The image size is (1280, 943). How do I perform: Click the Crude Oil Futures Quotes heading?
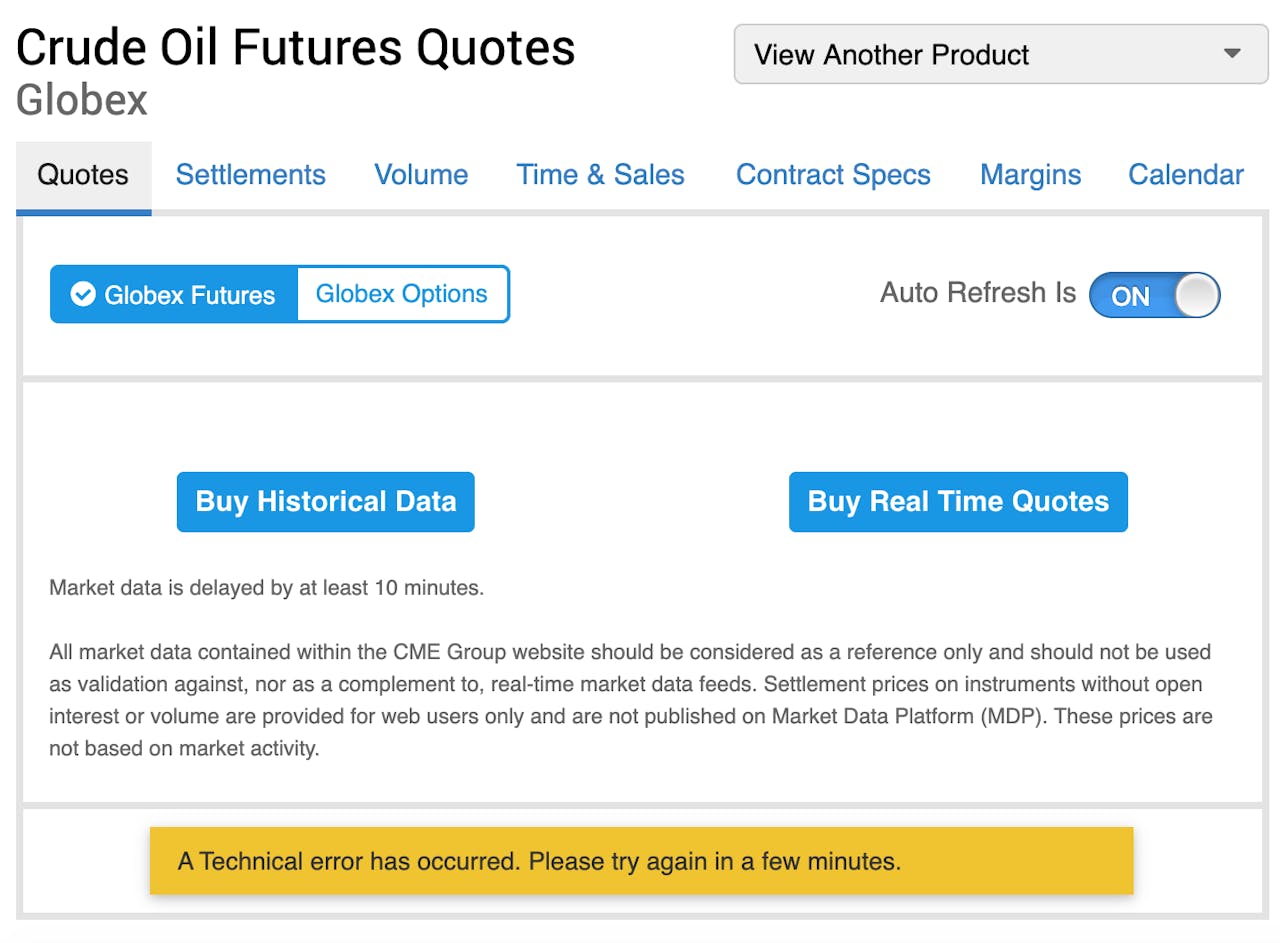[296, 47]
